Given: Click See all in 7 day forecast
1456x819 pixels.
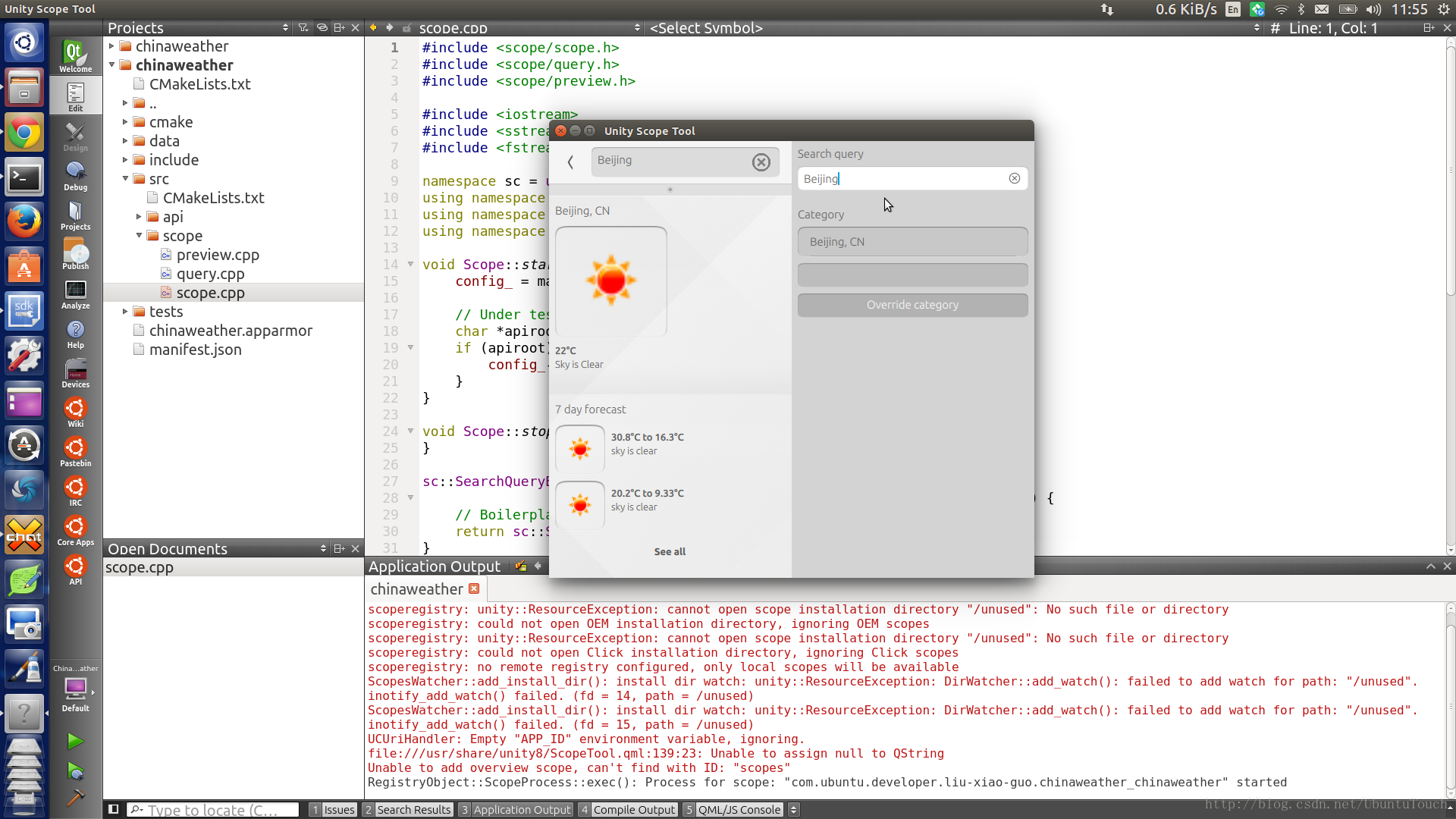Looking at the screenshot, I should click(670, 551).
